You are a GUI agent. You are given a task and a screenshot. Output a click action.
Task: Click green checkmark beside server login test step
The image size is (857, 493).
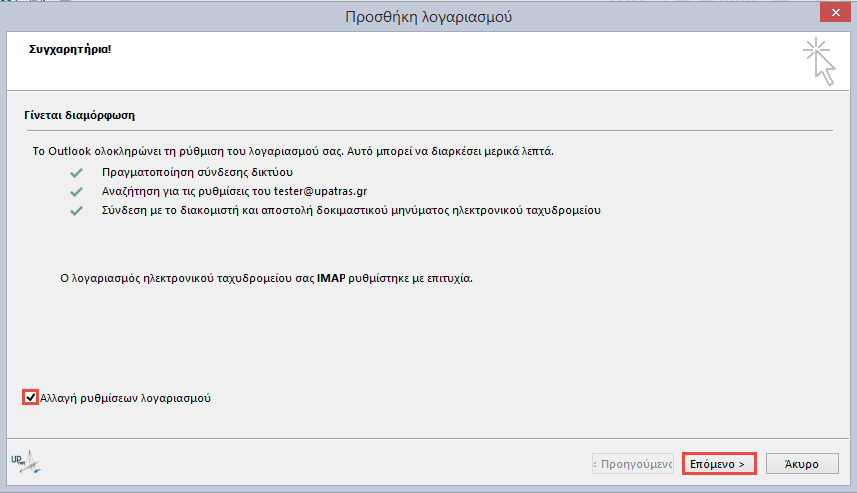(77, 211)
